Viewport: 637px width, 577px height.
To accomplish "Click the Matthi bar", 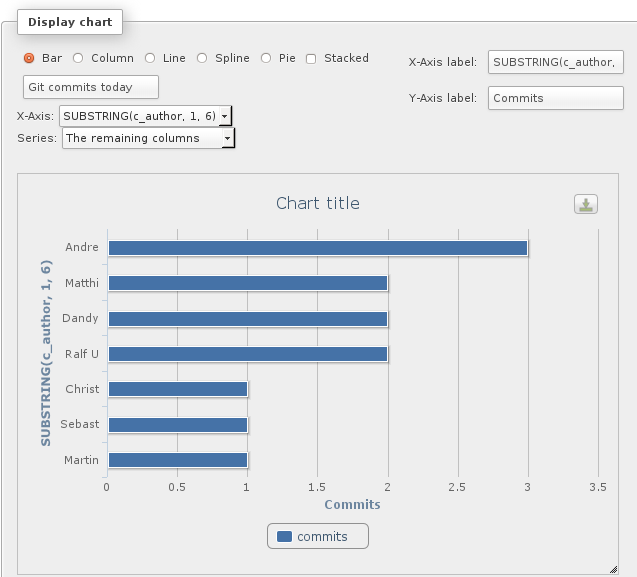I will pyautogui.click(x=248, y=283).
